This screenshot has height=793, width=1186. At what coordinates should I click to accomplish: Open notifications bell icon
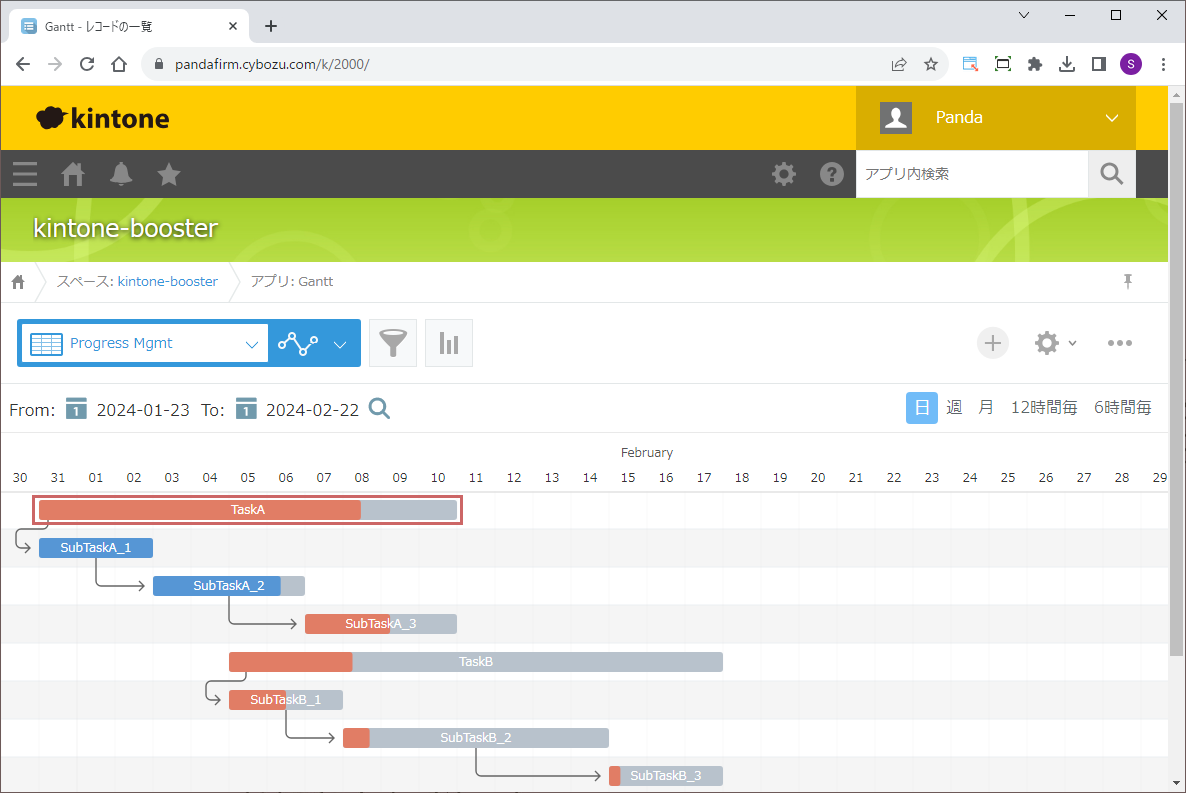point(121,174)
